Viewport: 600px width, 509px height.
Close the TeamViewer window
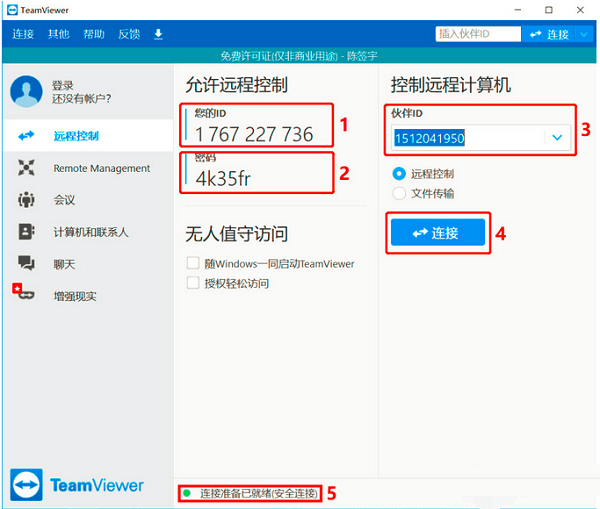pos(580,10)
